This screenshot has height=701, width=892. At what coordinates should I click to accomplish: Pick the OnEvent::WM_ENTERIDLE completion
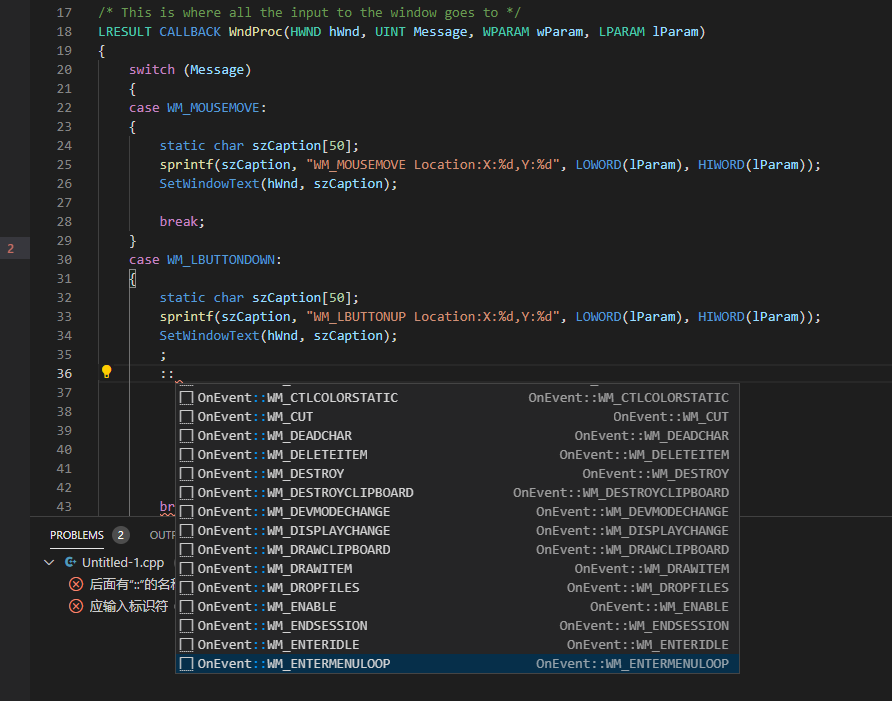(x=457, y=645)
